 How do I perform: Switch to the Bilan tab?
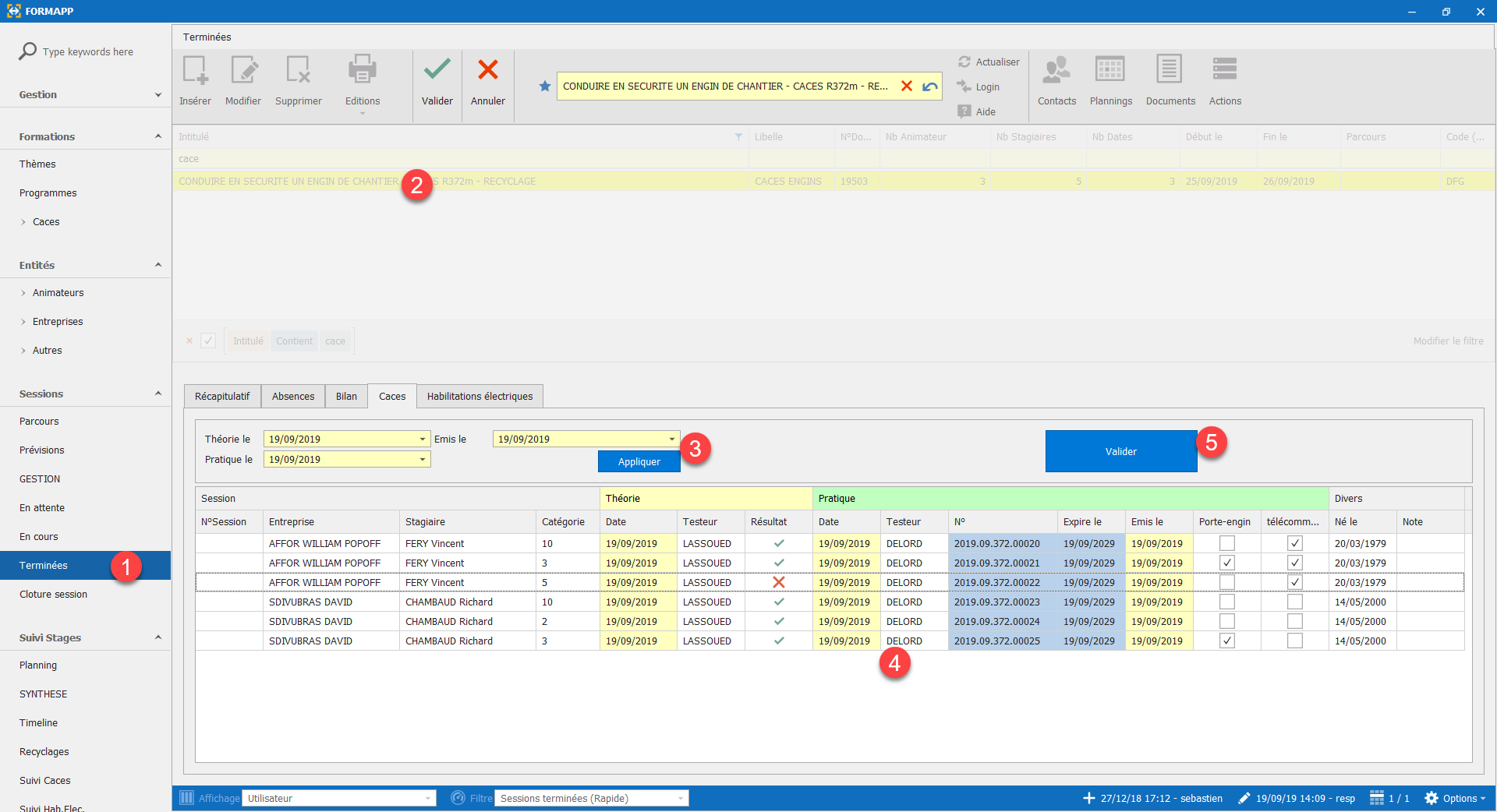coord(346,396)
